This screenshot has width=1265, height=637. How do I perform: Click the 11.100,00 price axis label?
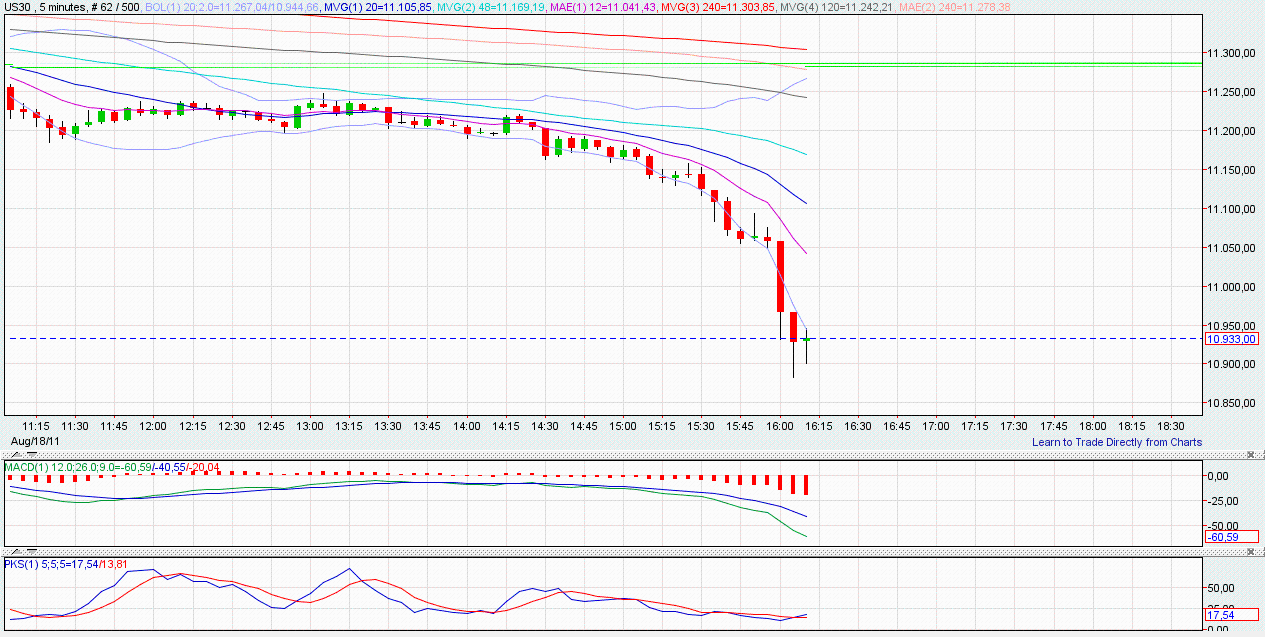click(1232, 209)
